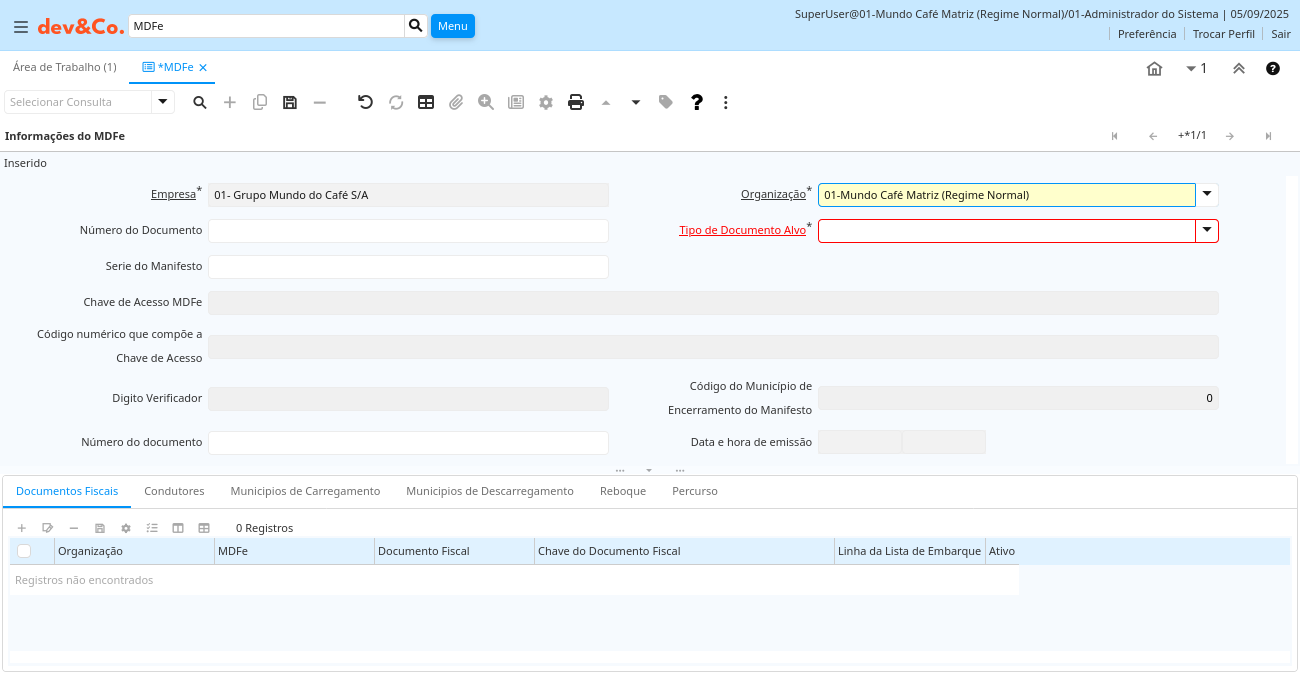The height and width of the screenshot is (674, 1300).
Task: Open the Home icon at top right
Action: [1154, 69]
